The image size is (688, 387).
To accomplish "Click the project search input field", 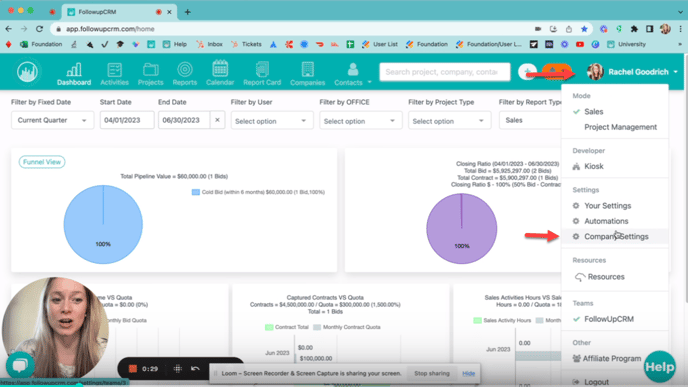I will tap(445, 72).
